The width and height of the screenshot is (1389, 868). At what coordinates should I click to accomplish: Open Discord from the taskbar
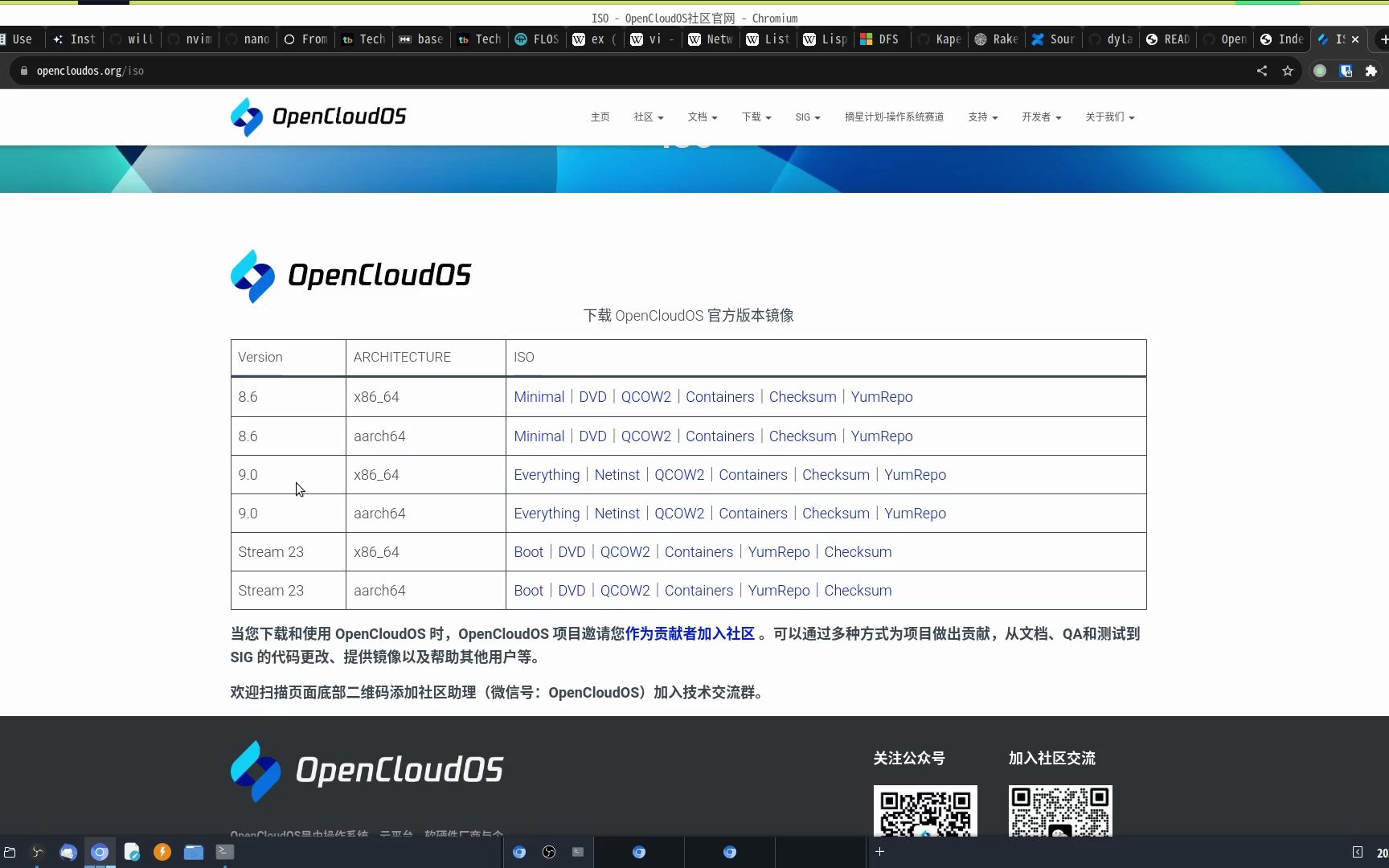[x=68, y=852]
